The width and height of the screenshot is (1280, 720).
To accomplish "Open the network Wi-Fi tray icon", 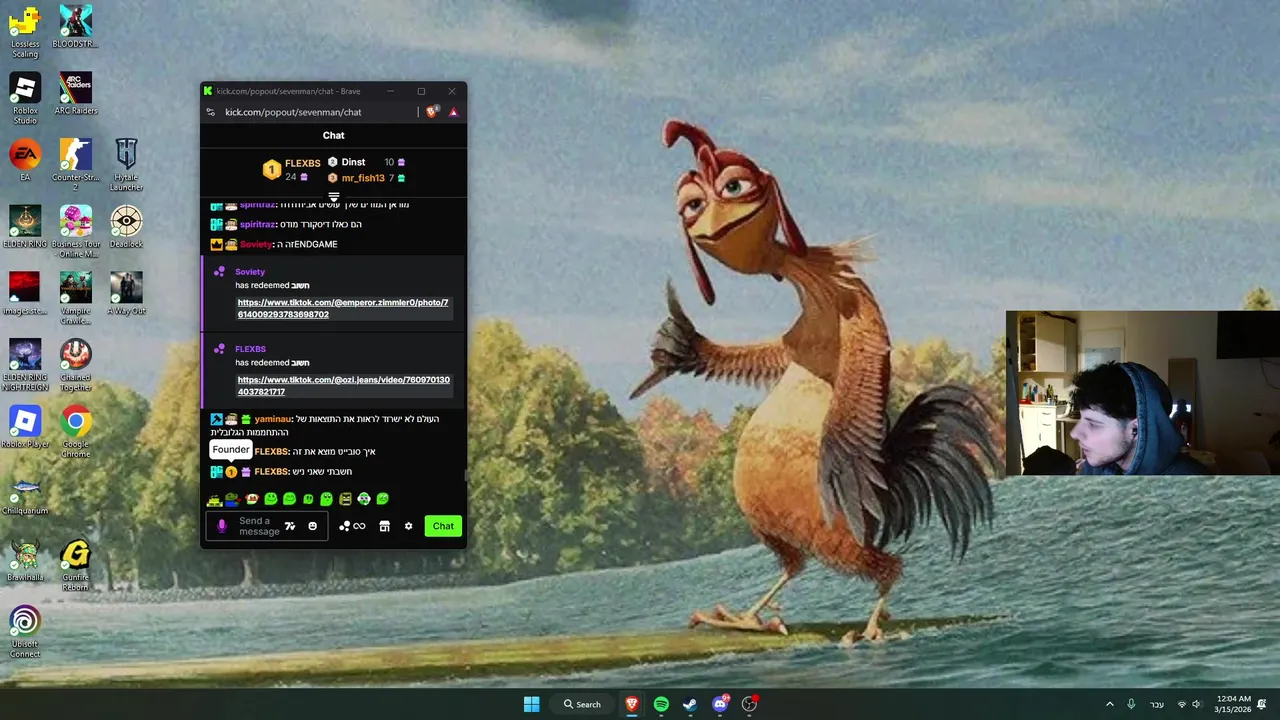I will pyautogui.click(x=1181, y=704).
